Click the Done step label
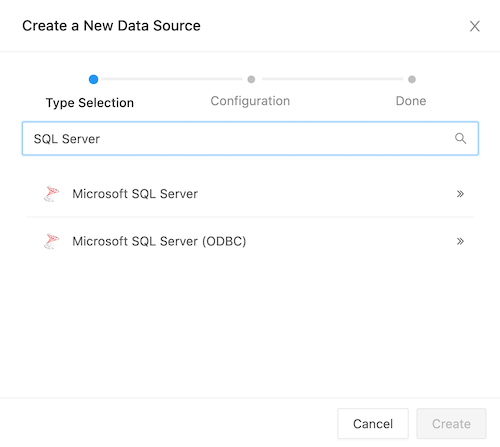The image size is (500, 447). pyautogui.click(x=411, y=101)
